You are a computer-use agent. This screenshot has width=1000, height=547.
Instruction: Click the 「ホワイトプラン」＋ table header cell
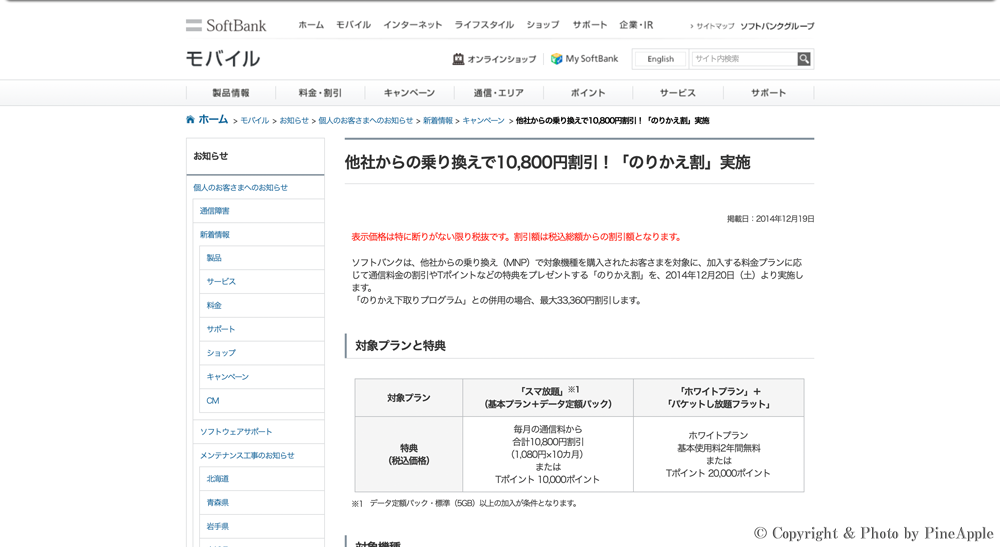coord(719,398)
